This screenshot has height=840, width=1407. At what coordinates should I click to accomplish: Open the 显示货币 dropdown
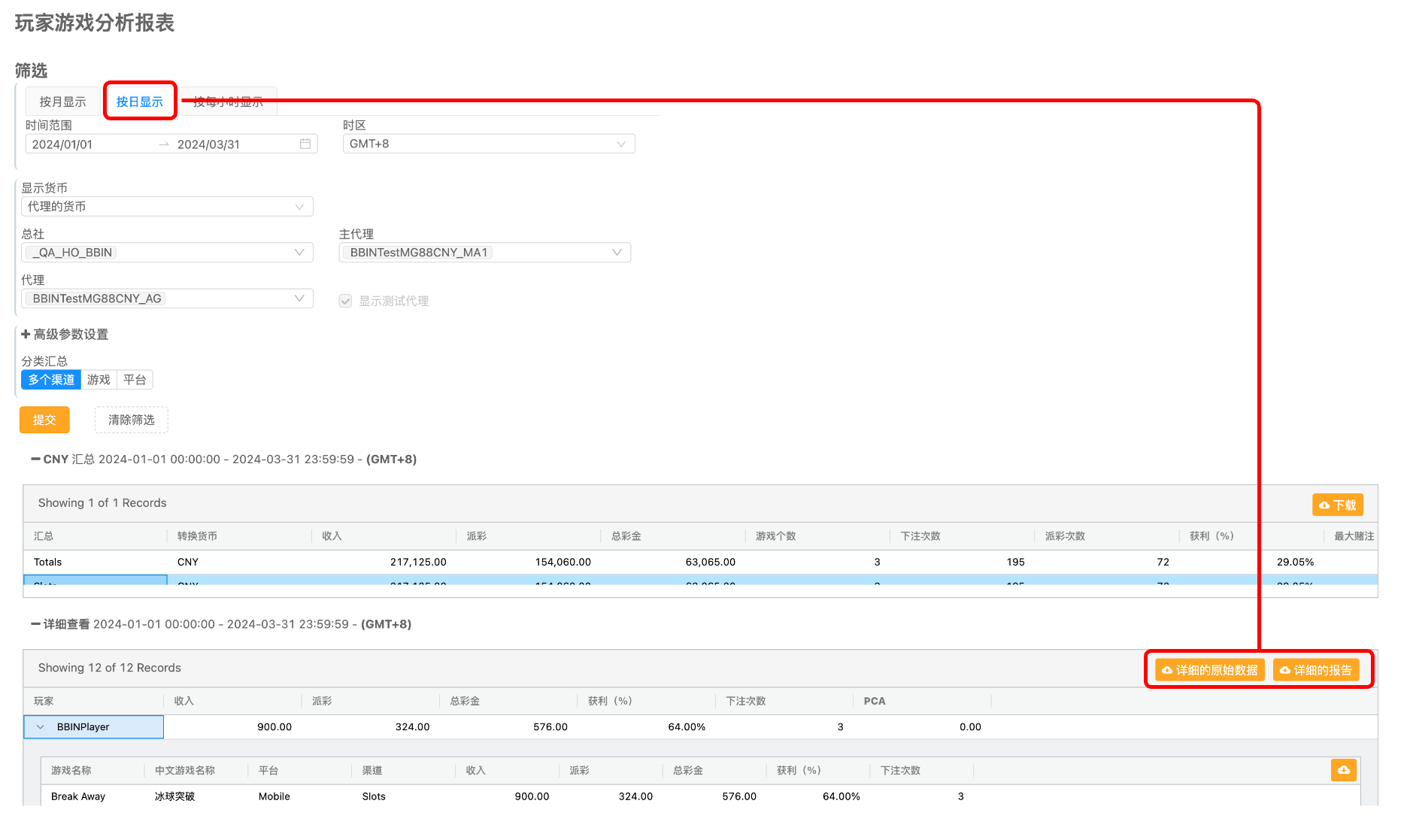click(x=166, y=207)
